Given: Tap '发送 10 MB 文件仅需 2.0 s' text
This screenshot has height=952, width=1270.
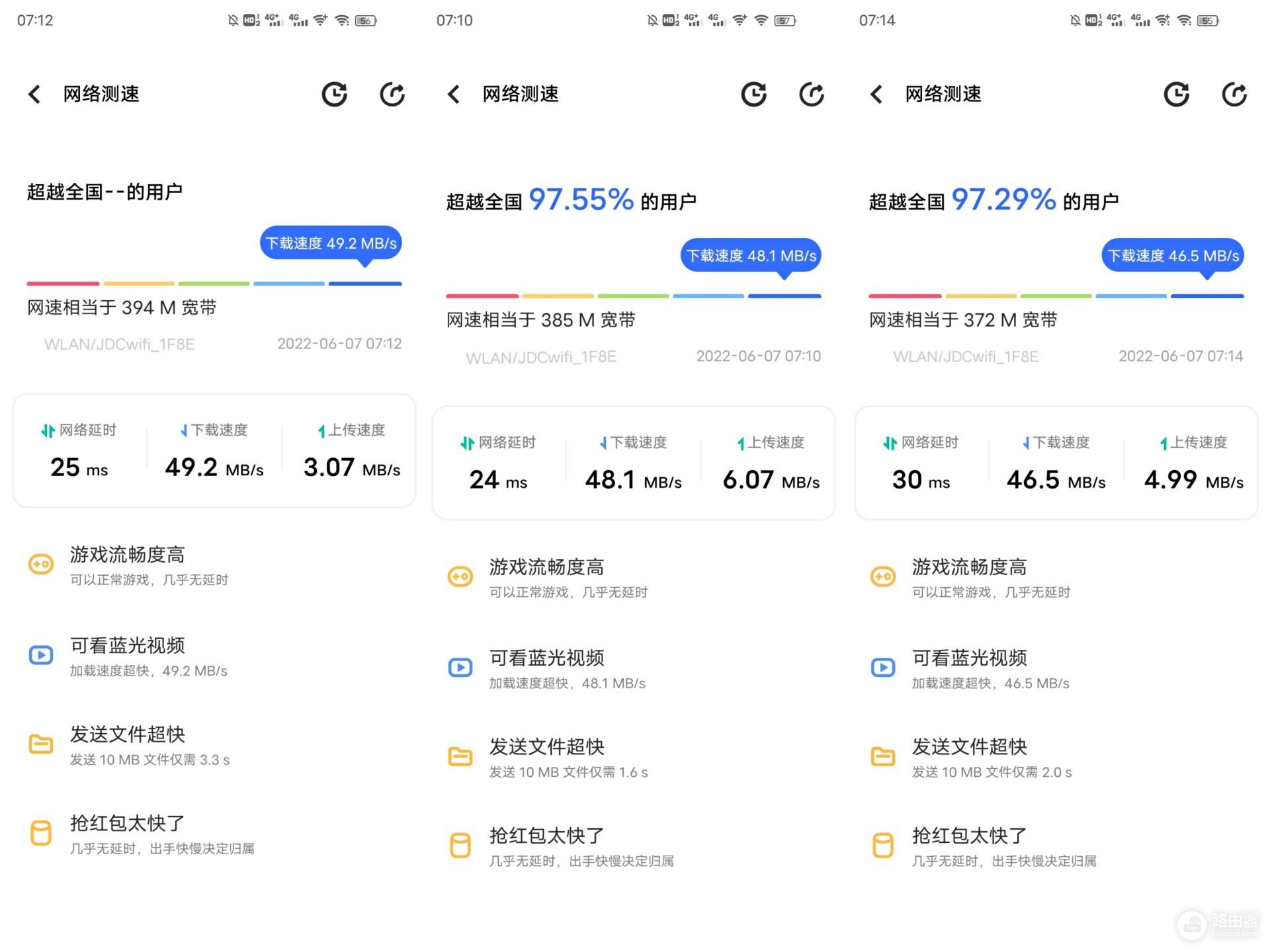Looking at the screenshot, I should coord(992,773).
